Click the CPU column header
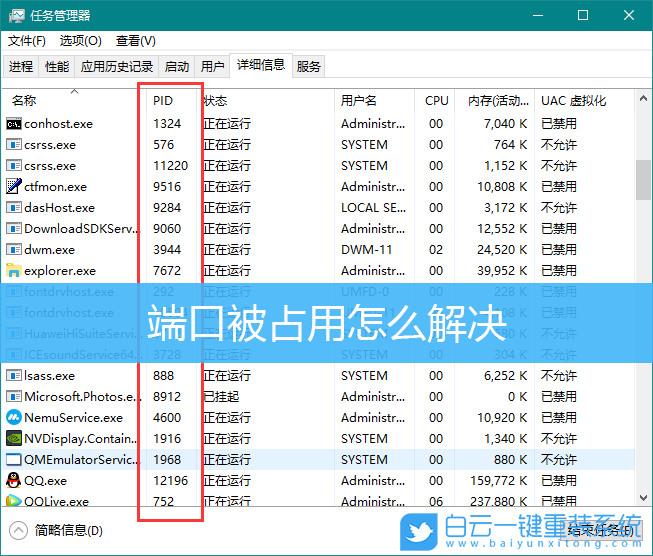The height and width of the screenshot is (556, 653). point(436,101)
